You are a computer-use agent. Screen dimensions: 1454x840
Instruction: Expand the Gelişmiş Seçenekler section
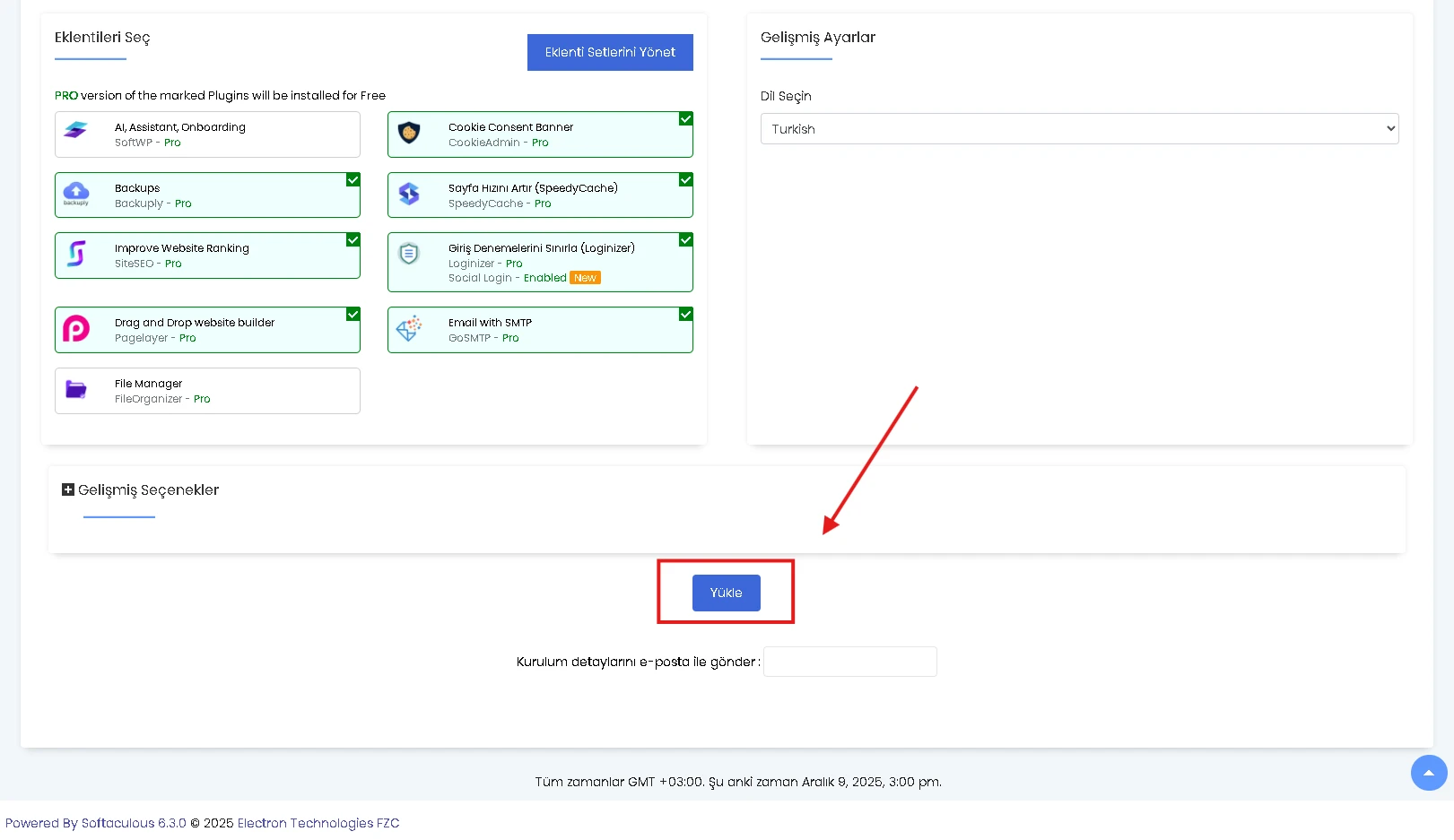68,489
